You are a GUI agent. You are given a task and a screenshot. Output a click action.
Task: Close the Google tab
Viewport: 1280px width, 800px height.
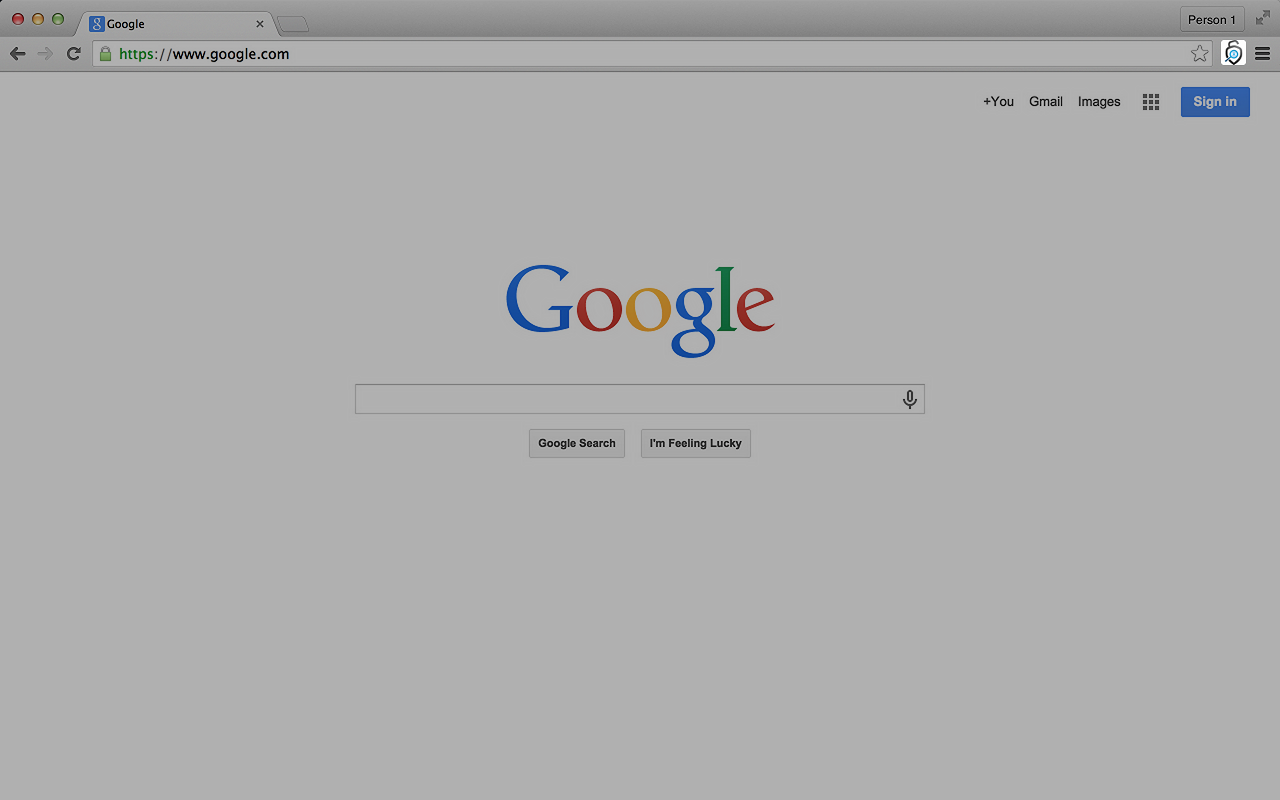point(260,24)
